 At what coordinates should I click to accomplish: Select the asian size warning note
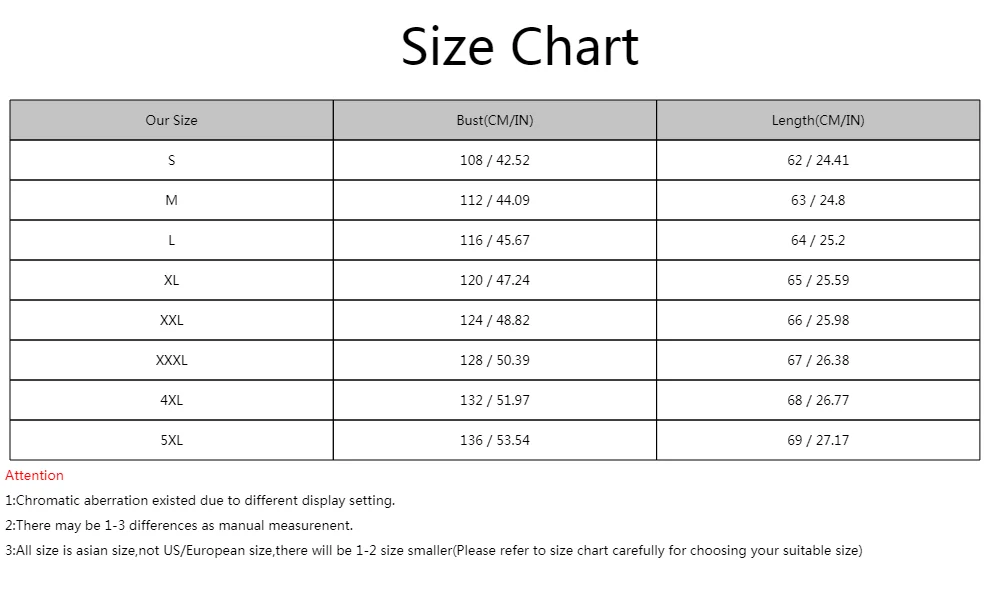pyautogui.click(x=433, y=550)
